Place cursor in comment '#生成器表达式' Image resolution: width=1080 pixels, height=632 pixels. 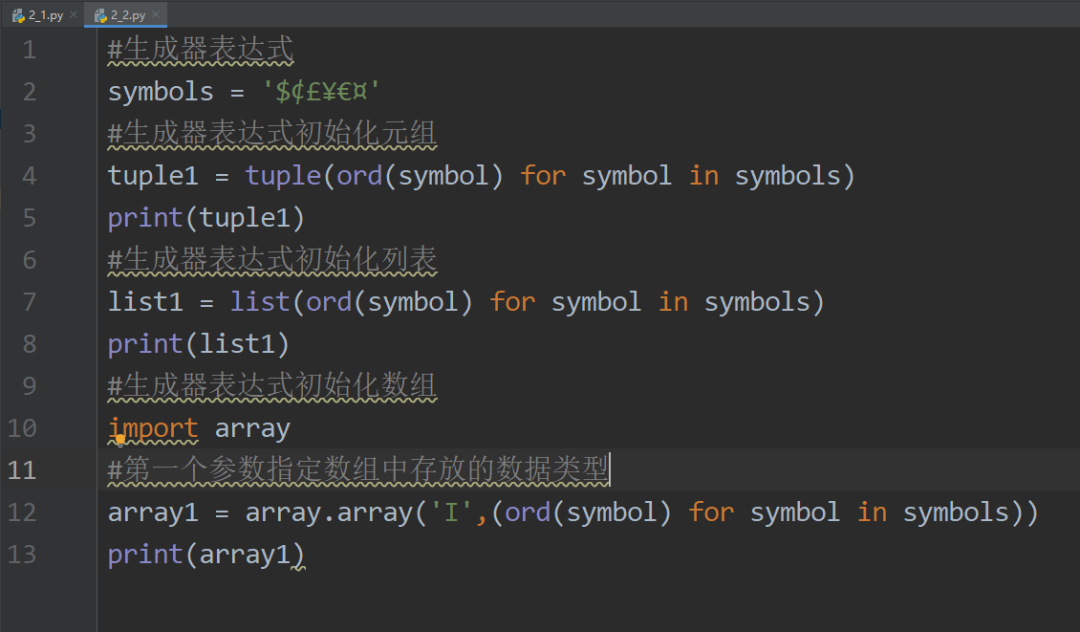point(200,50)
